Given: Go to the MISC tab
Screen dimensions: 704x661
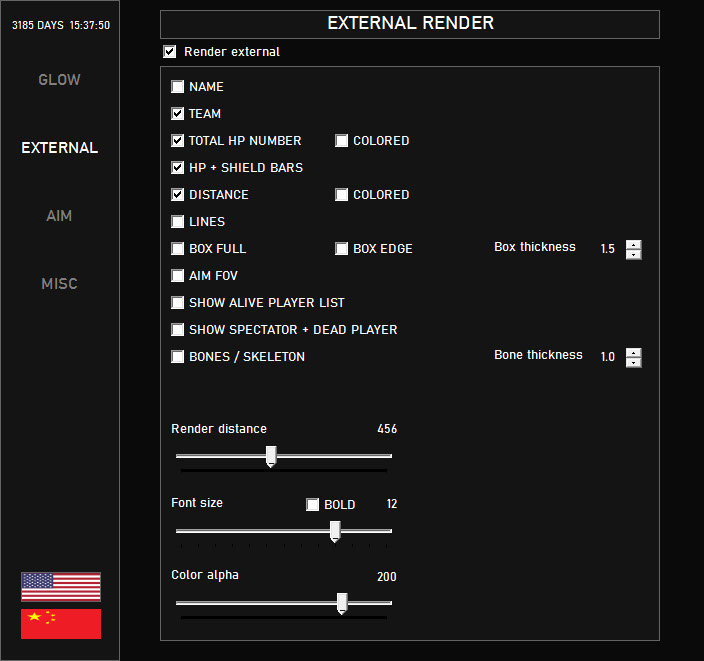Looking at the screenshot, I should [59, 284].
